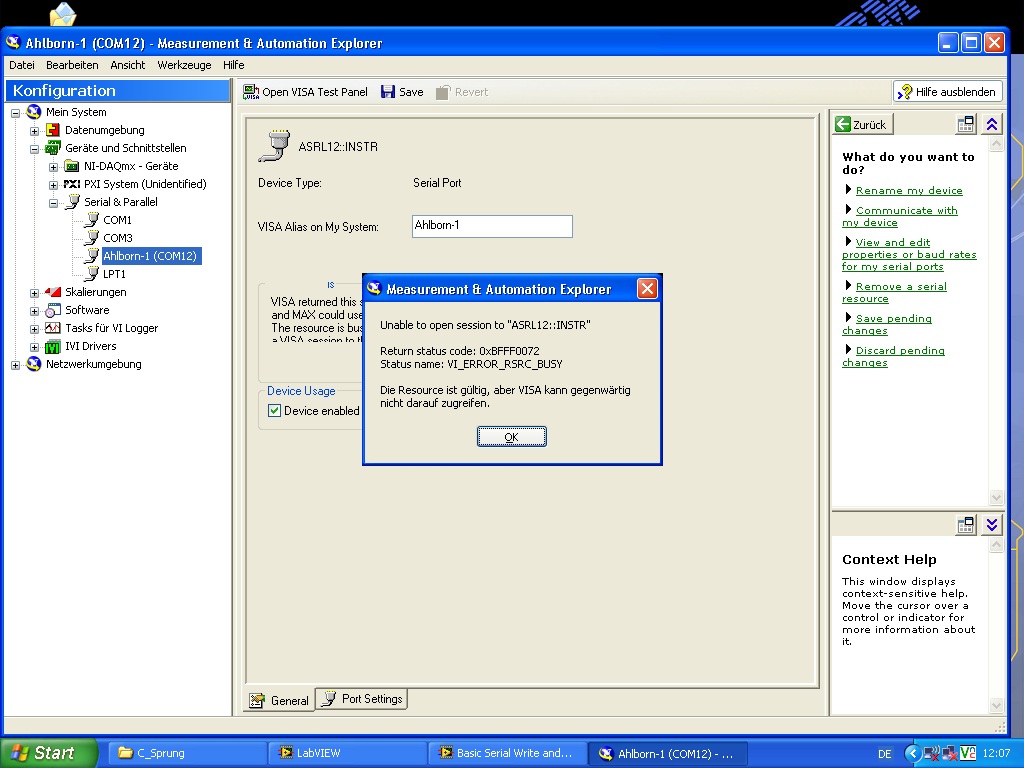Click the COM3 port icon
The height and width of the screenshot is (768, 1024).
[x=92, y=238]
